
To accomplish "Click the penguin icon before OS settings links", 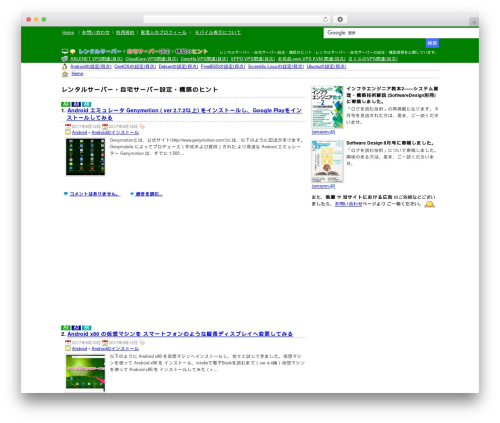I will (65, 66).
